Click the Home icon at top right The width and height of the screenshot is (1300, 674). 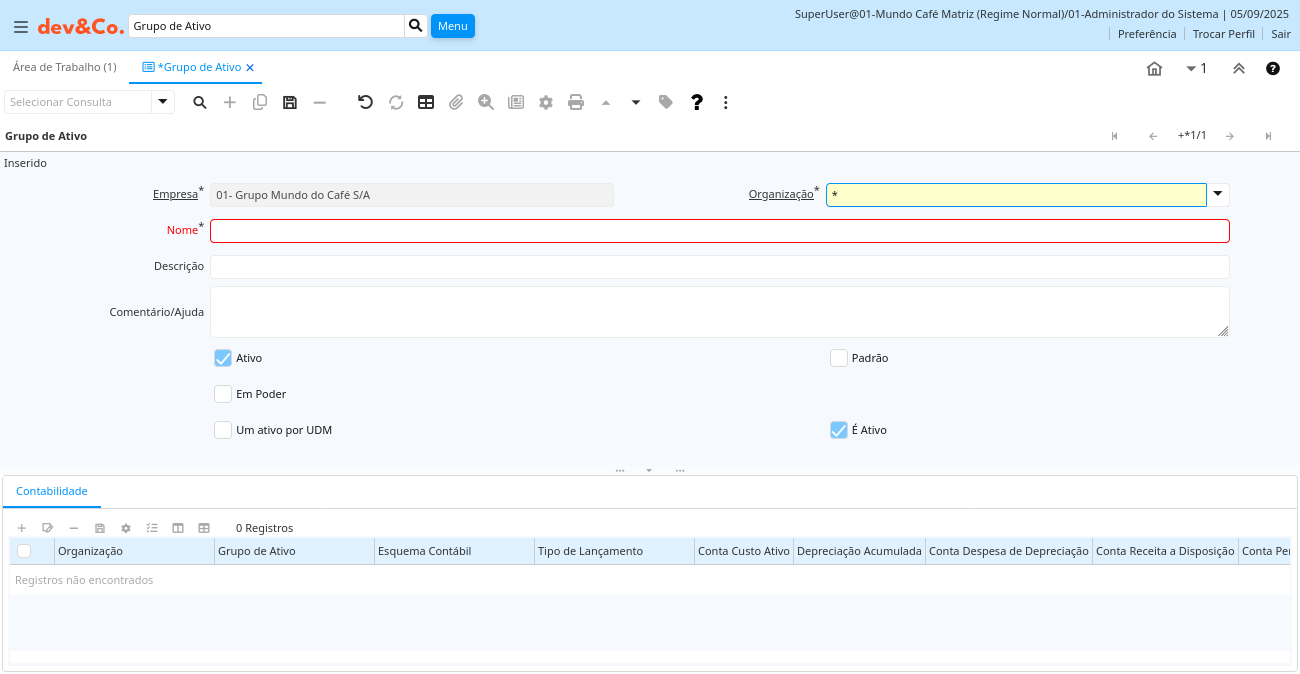1154,69
